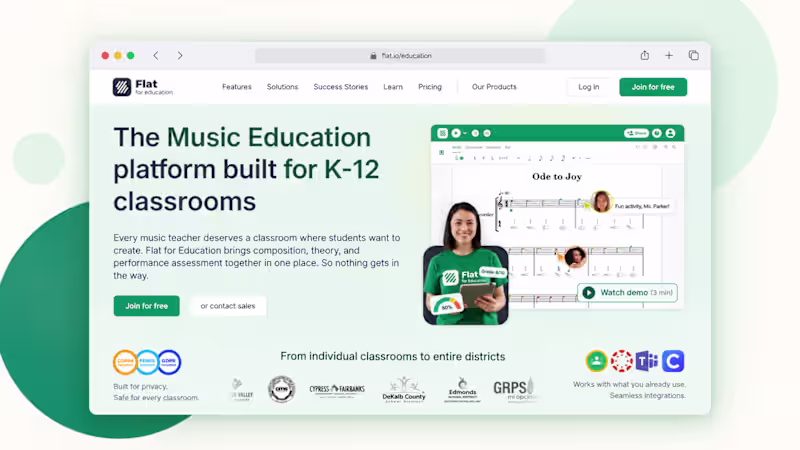Viewport: 800px width, 450px height.
Task: Click the Ode to Joy score title
Action: click(x=557, y=177)
